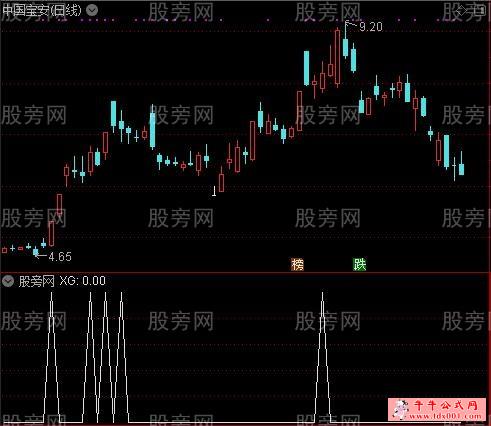This screenshot has height=426, width=491.
Task: Click the 中国宝安(日线) stock title
Action: pos(42,10)
